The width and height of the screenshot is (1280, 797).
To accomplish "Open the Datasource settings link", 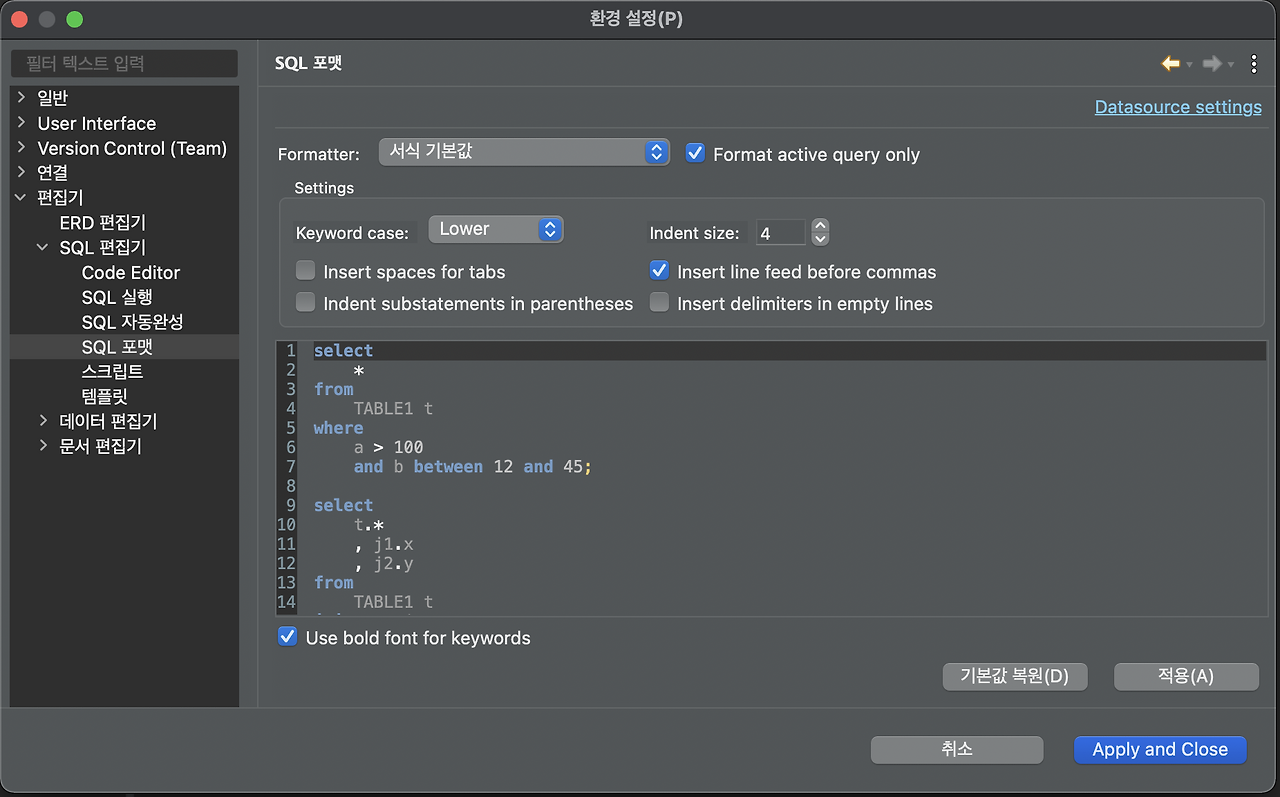I will pos(1178,107).
